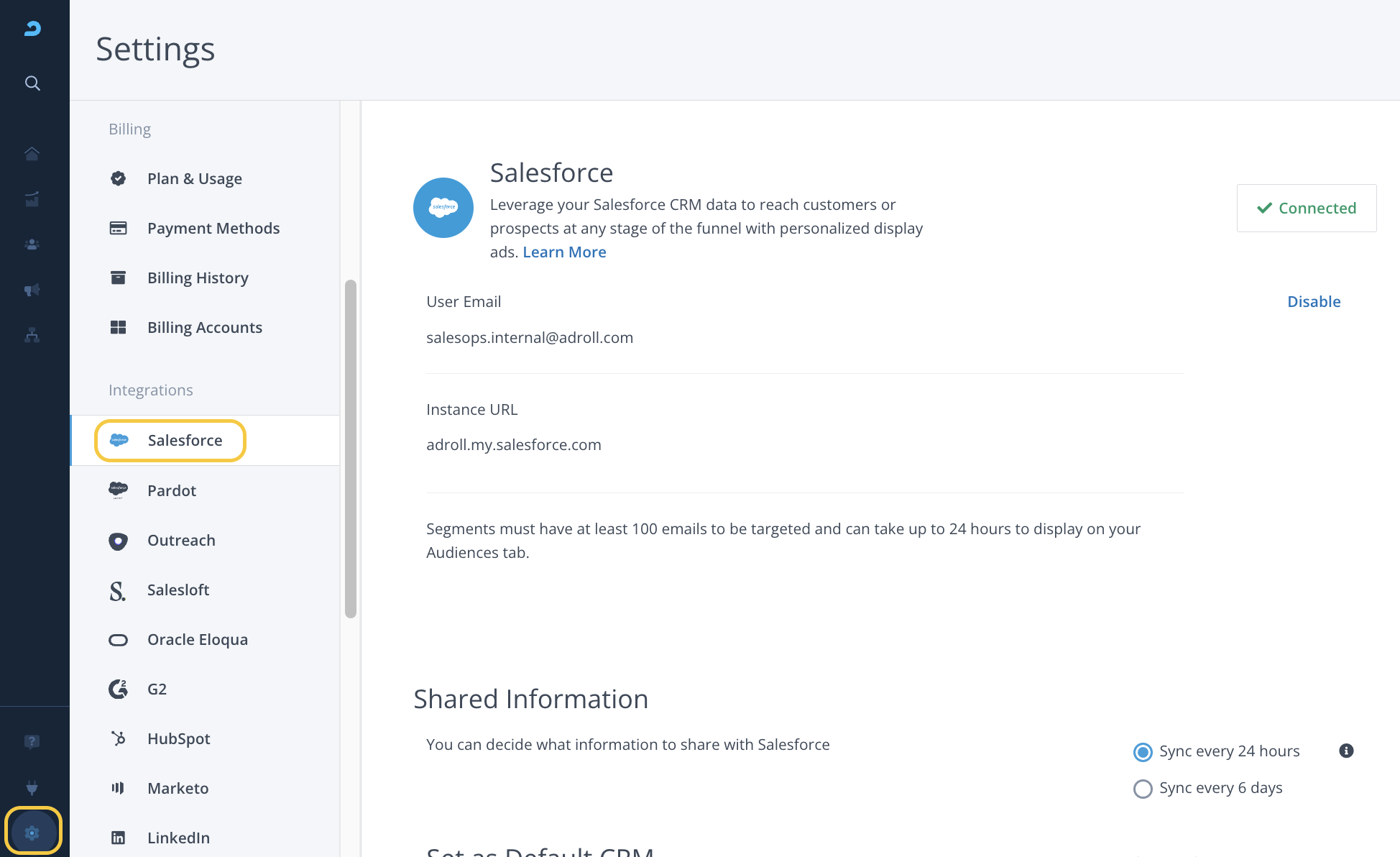Viewport: 1400px width, 857px height.
Task: Open the people audiences icon in navigation
Action: tap(32, 244)
